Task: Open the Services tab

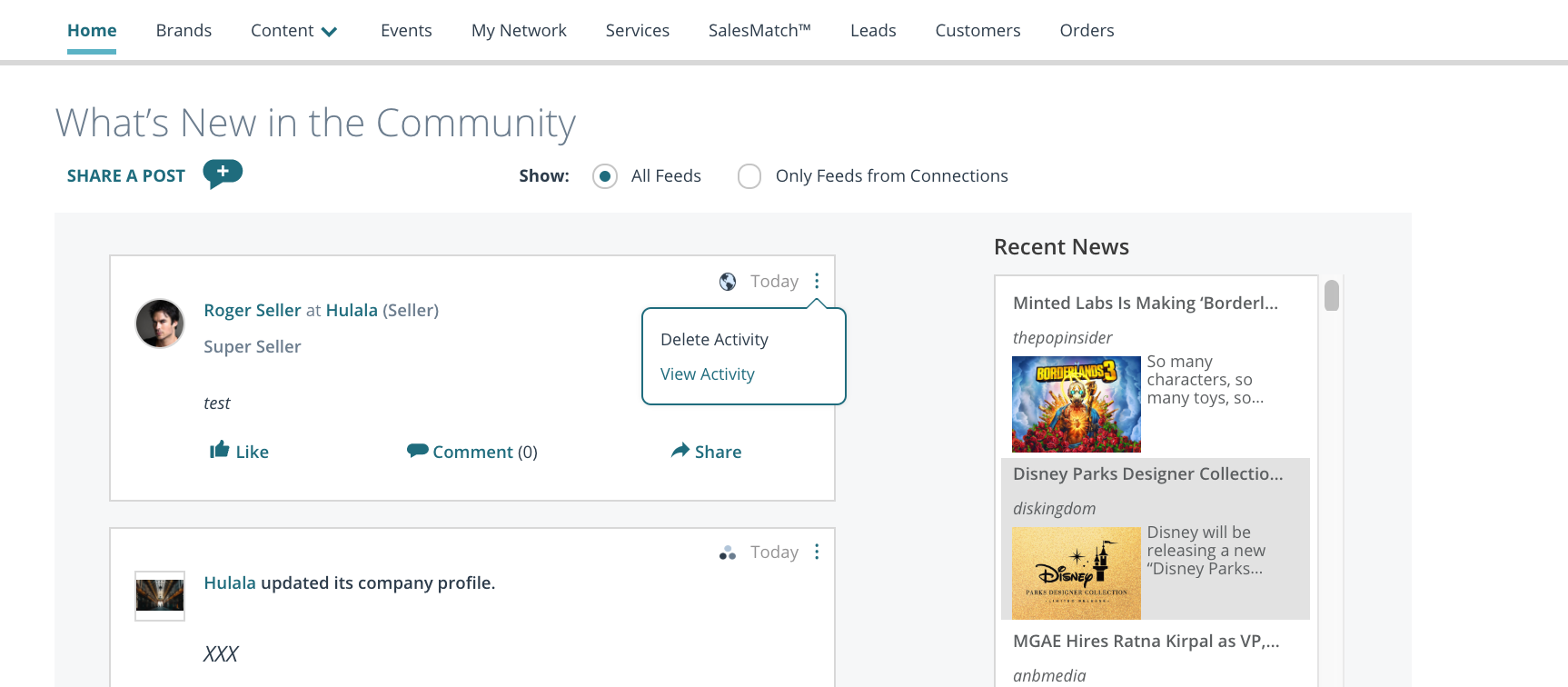Action: pyautogui.click(x=638, y=31)
